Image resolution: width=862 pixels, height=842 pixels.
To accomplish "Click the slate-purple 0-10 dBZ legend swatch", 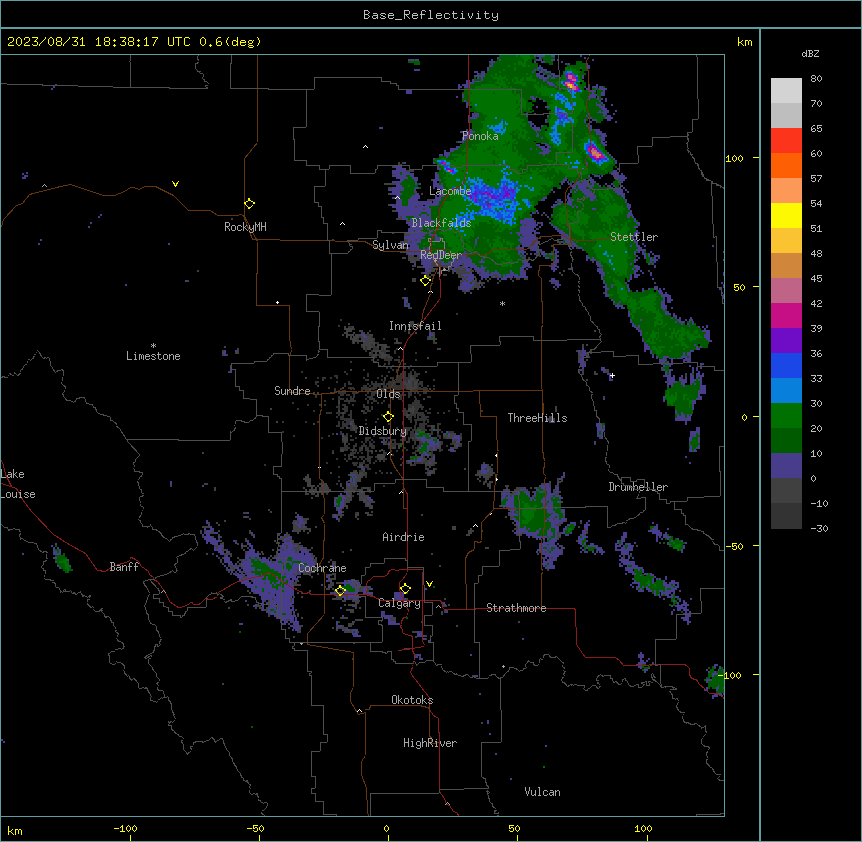I will (x=786, y=466).
